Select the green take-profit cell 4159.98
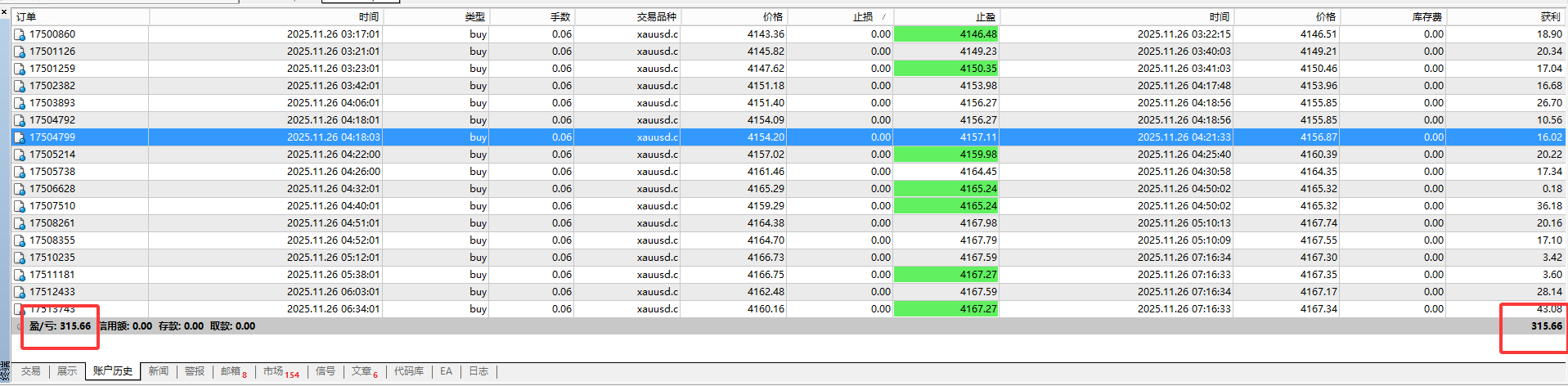This screenshot has height=386, width=1568. point(946,155)
